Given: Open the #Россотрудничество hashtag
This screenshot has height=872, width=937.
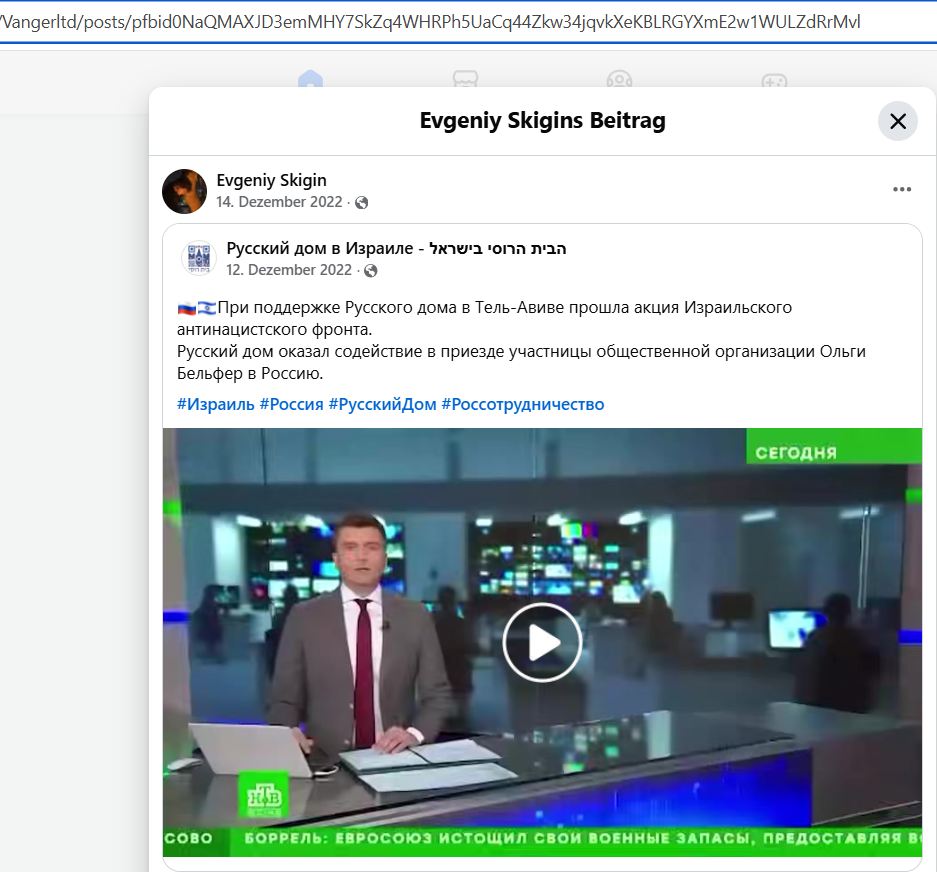Looking at the screenshot, I should (522, 404).
